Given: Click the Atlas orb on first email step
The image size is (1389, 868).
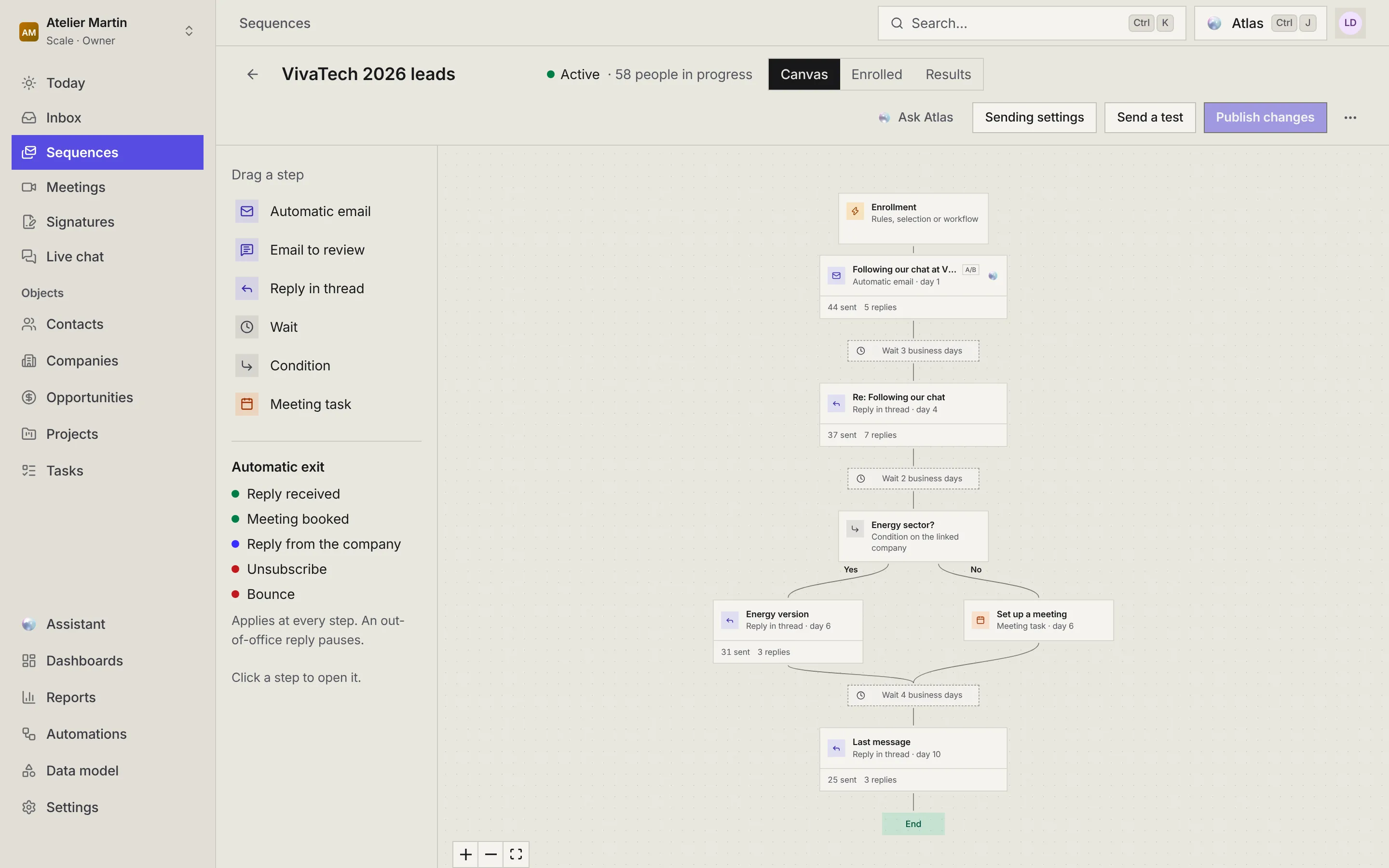Looking at the screenshot, I should [x=993, y=276].
